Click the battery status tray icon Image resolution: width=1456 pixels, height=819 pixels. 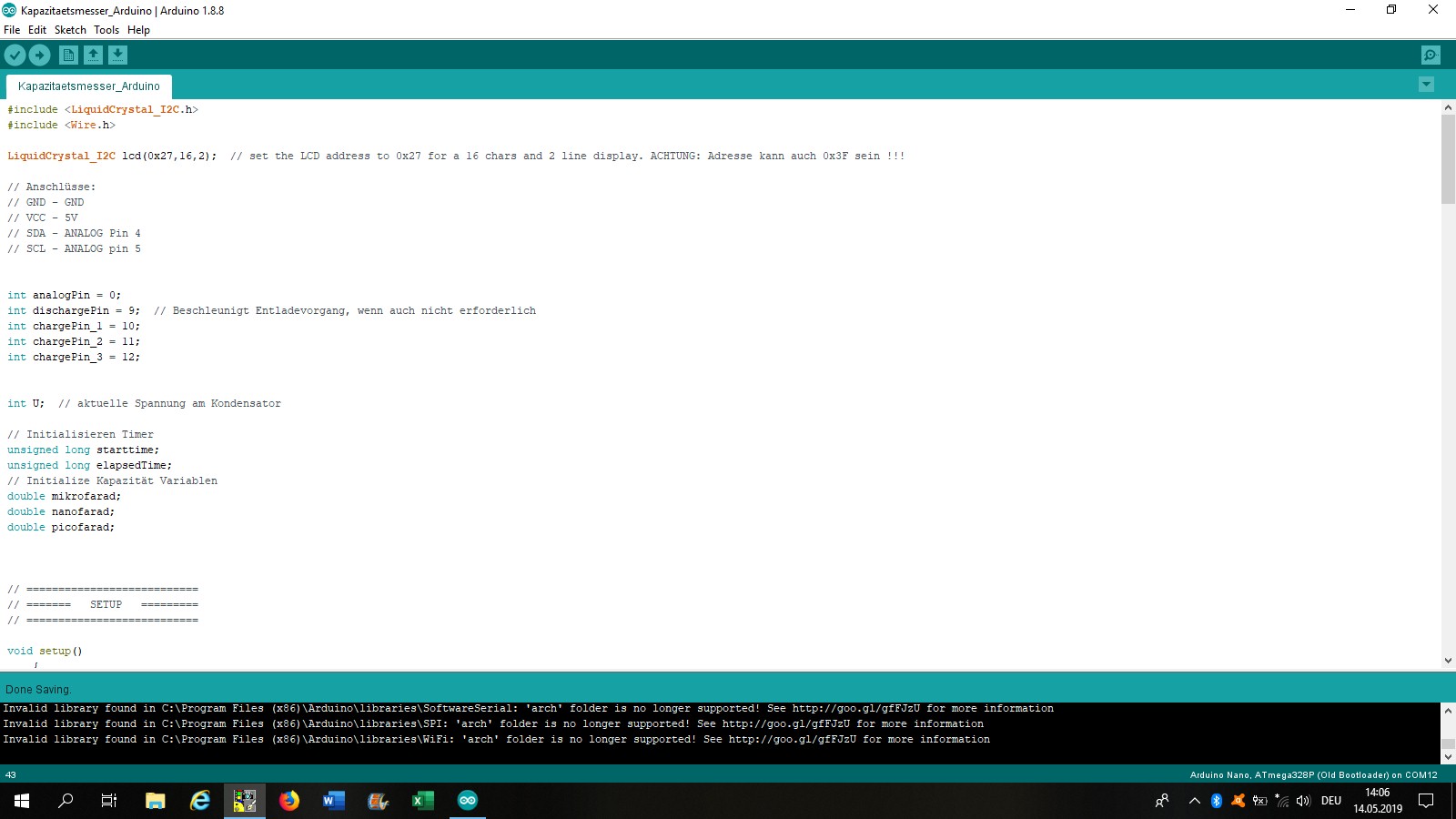coord(1259,801)
